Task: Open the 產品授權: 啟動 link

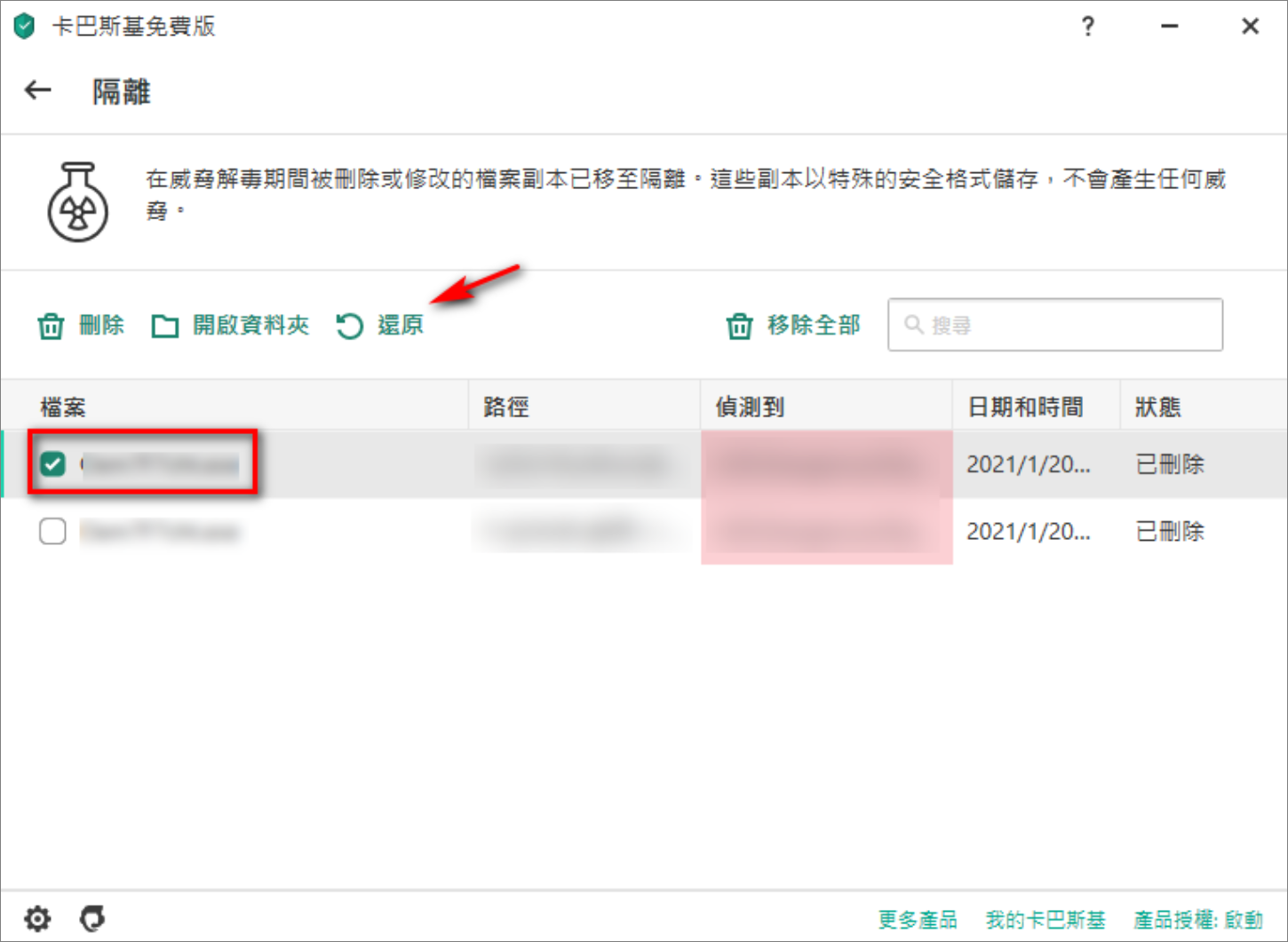Action: [x=1197, y=920]
